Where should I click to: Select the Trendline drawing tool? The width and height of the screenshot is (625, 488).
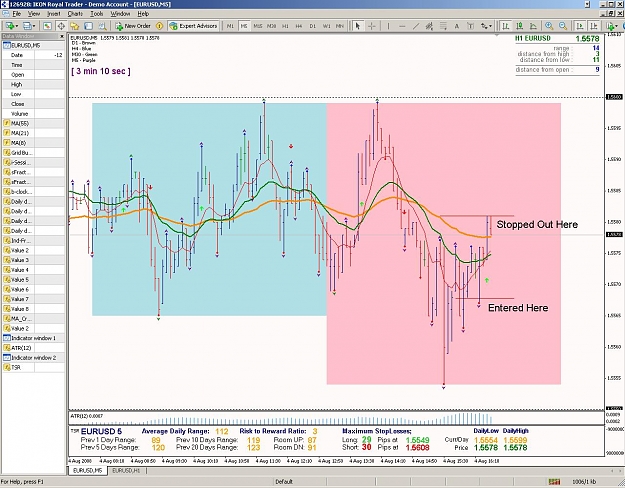point(416,26)
